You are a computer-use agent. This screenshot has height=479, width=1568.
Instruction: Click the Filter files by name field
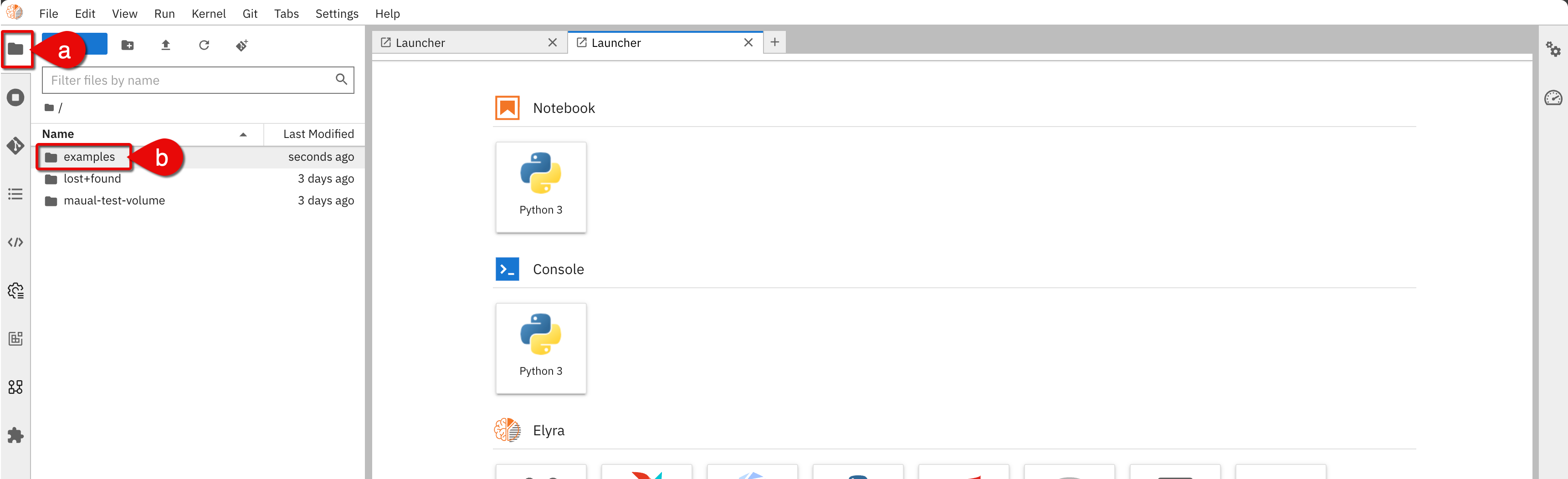click(189, 80)
